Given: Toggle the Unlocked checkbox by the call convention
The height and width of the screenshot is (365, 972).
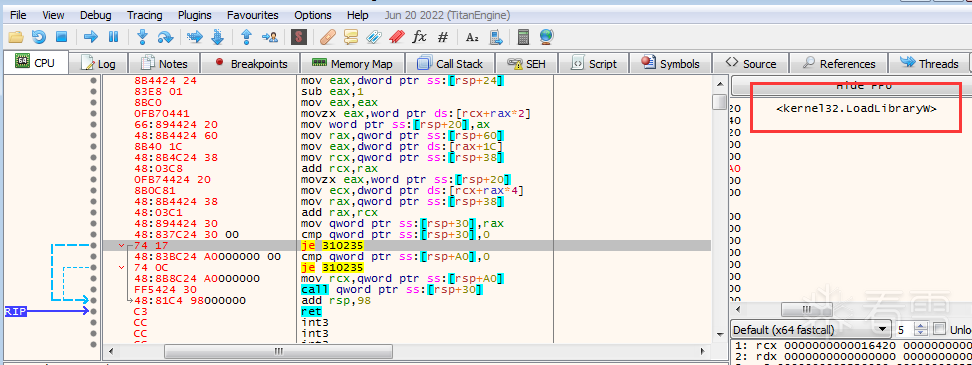Looking at the screenshot, I should pyautogui.click(x=939, y=329).
